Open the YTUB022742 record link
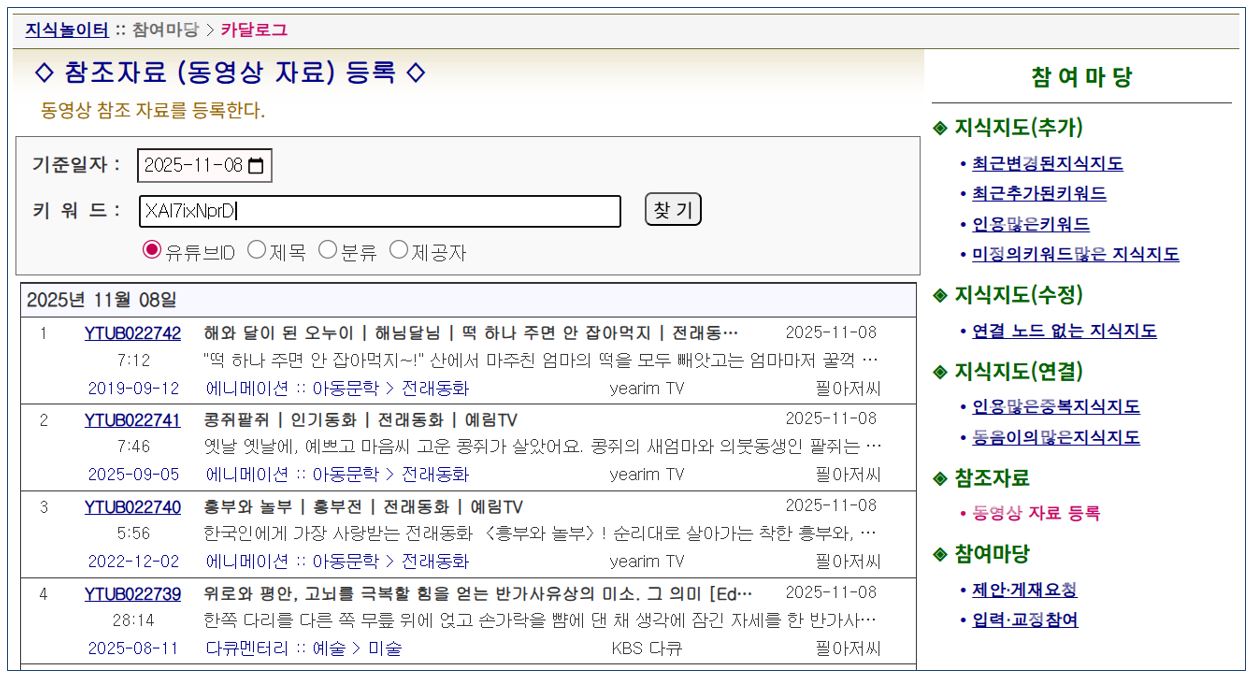 click(x=133, y=333)
